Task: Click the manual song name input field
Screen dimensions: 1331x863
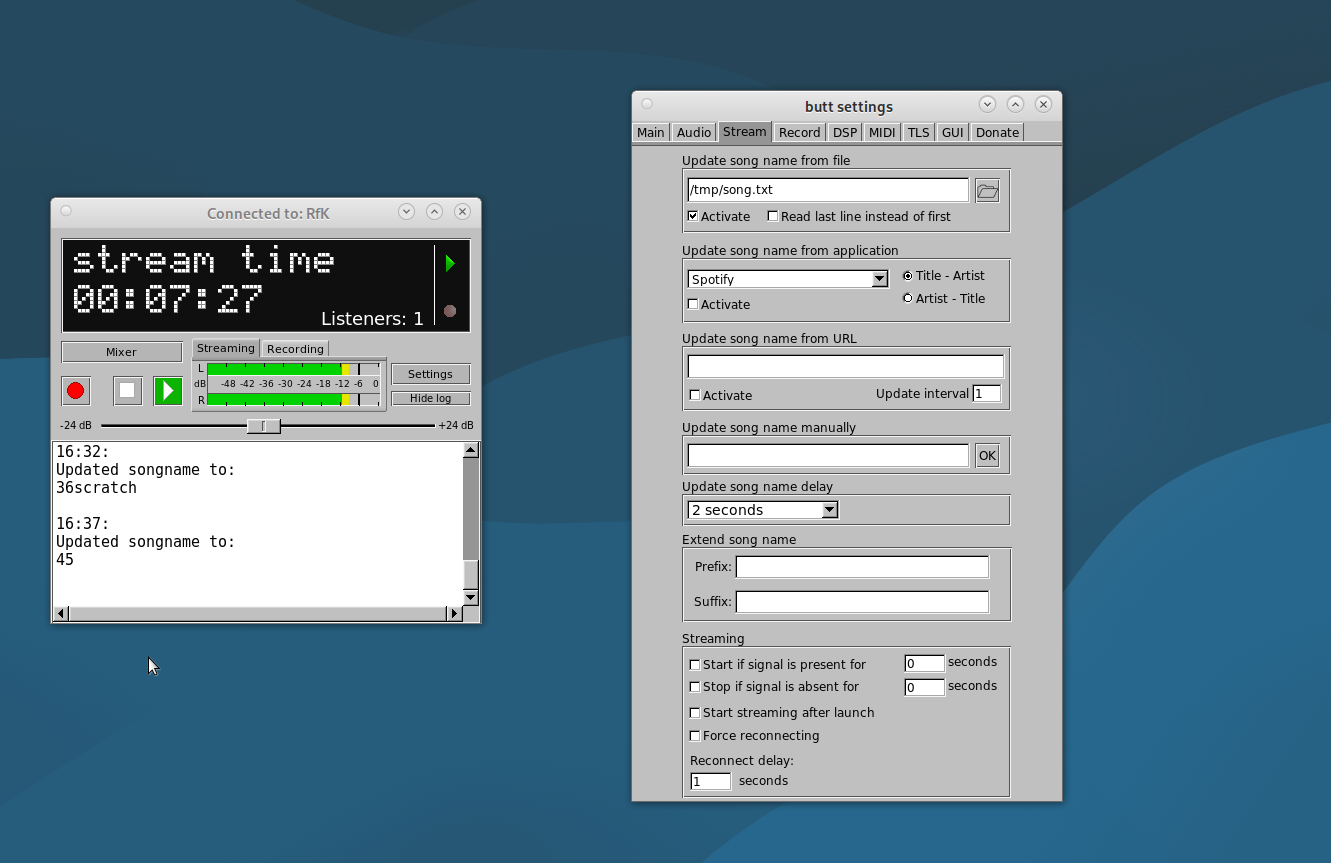Action: point(828,456)
